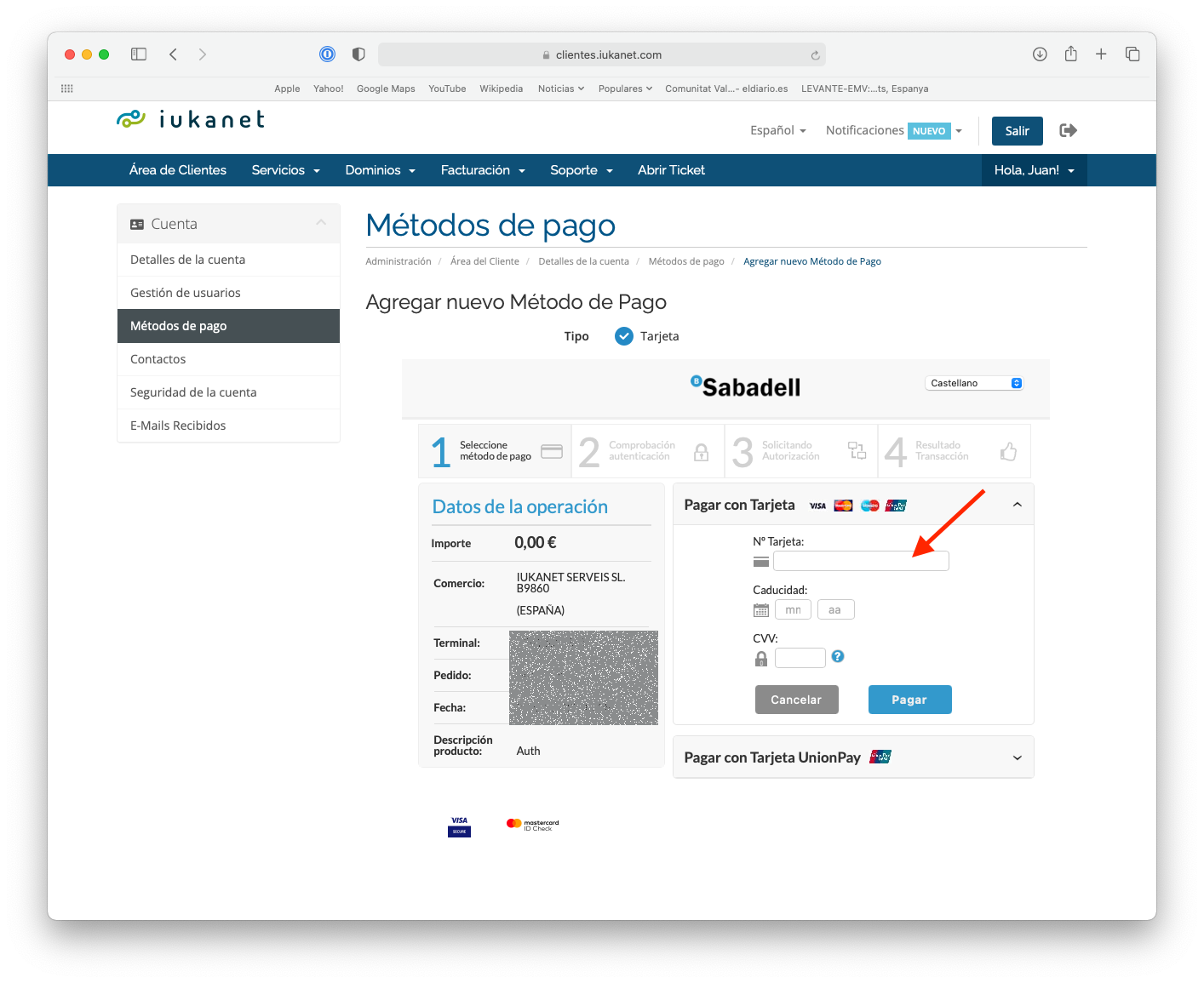Open the Noticias bookmarks folder
This screenshot has width=1204, height=983.
coord(561,89)
